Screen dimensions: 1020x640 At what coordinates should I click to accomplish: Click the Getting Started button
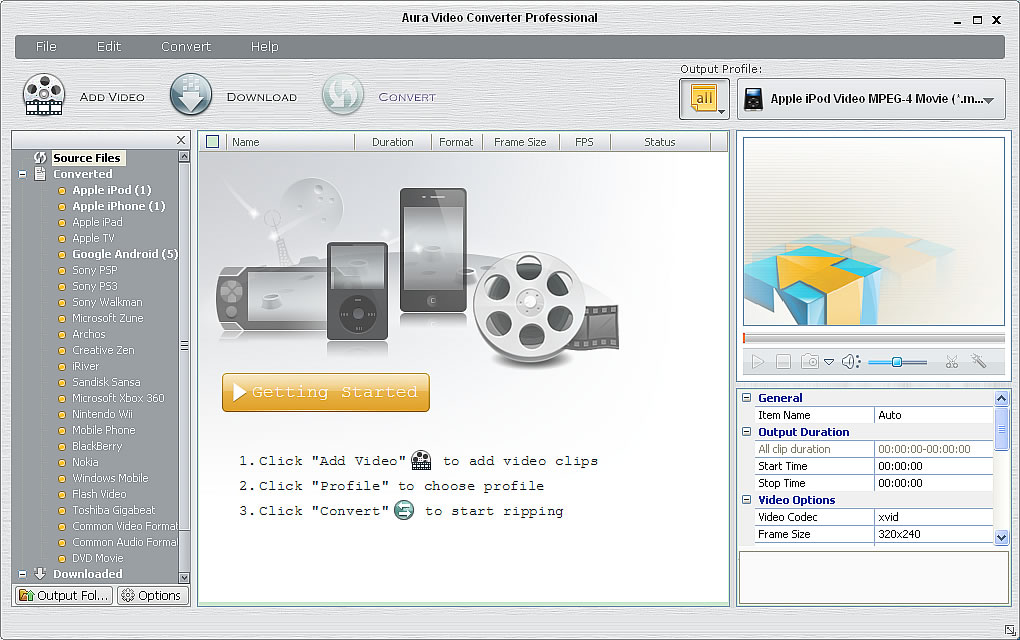point(326,392)
